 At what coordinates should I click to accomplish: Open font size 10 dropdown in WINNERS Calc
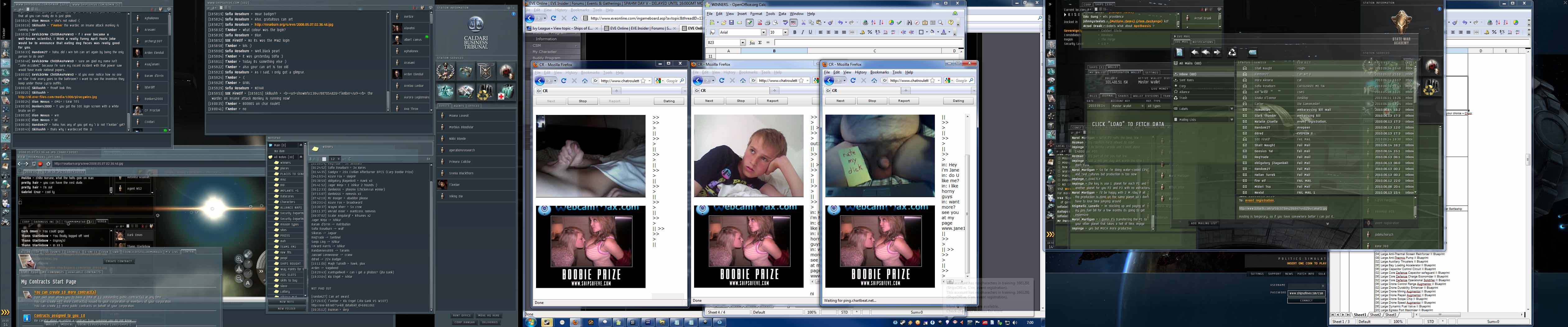(x=786, y=33)
